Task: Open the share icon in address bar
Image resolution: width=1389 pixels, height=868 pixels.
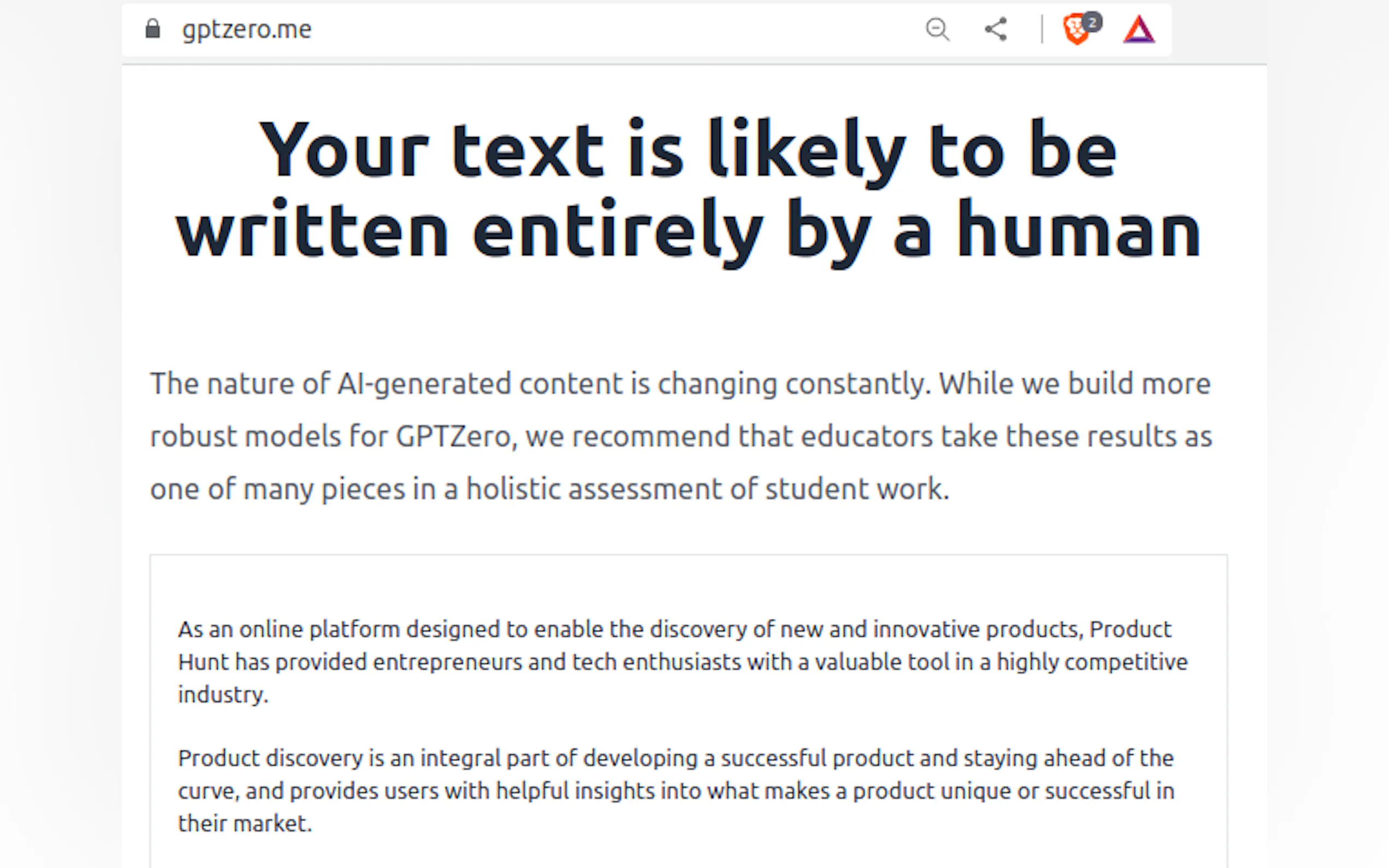Action: point(996,30)
